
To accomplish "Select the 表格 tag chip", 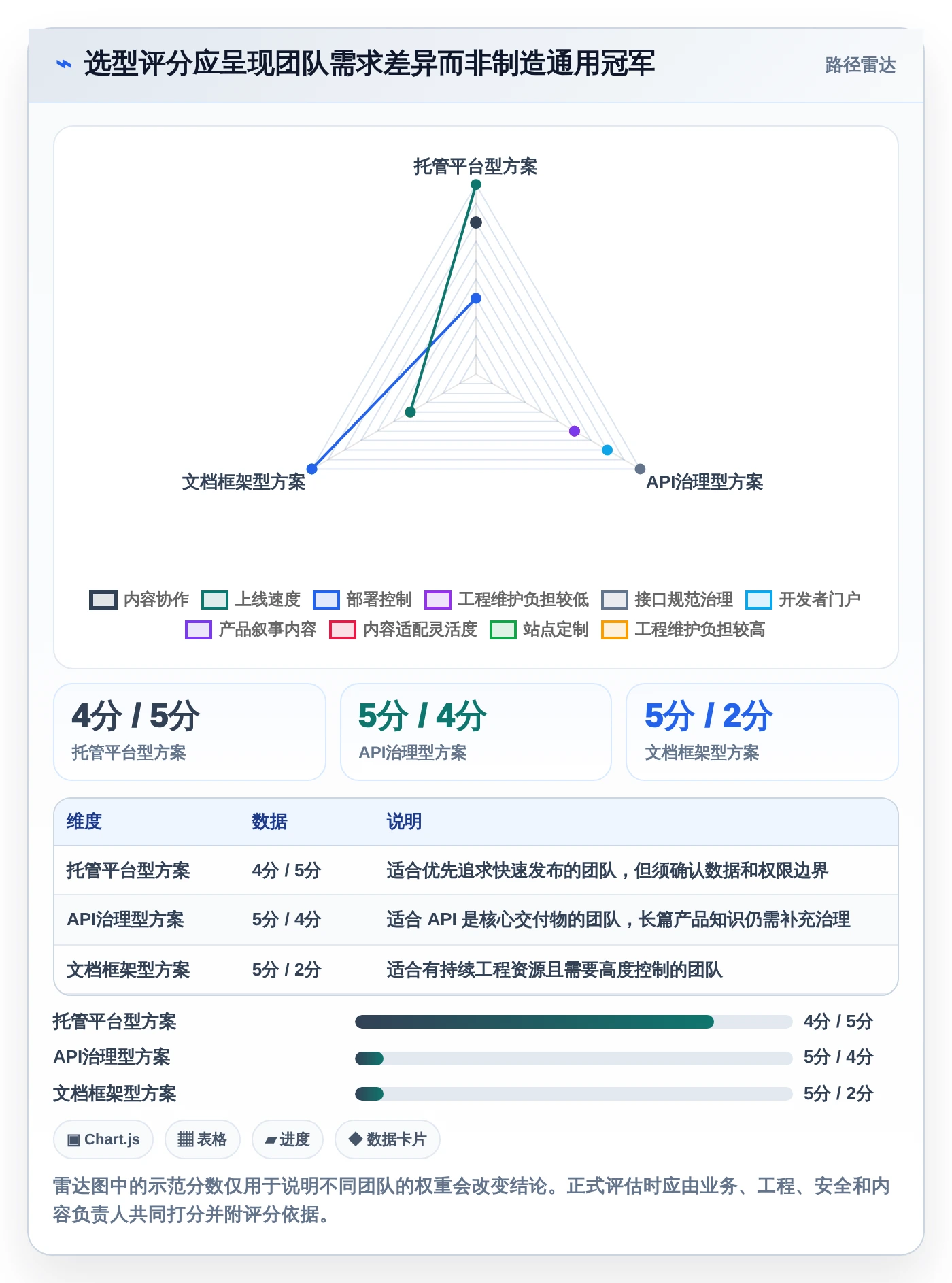I will 202,1139.
